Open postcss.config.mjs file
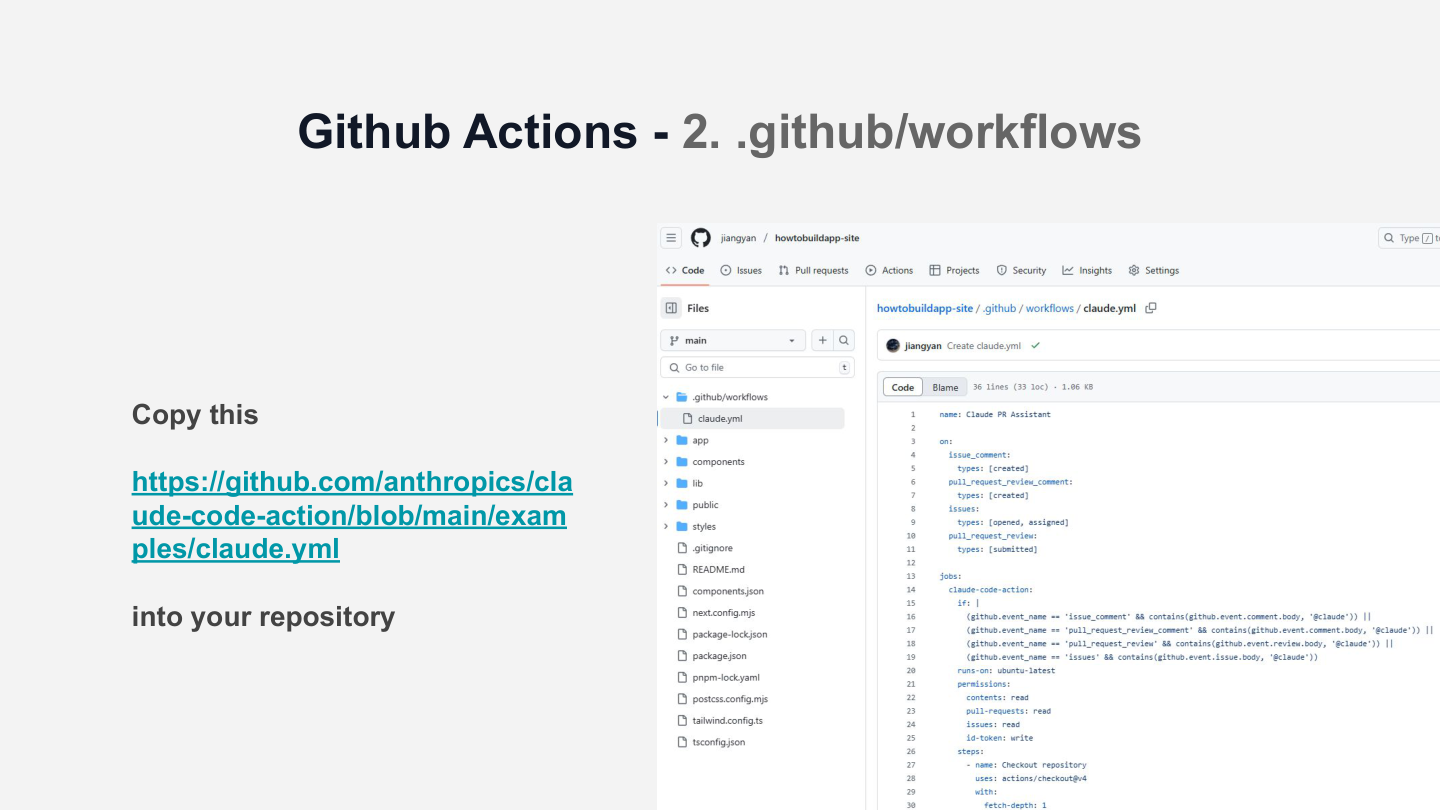The height and width of the screenshot is (810, 1440). [730, 699]
